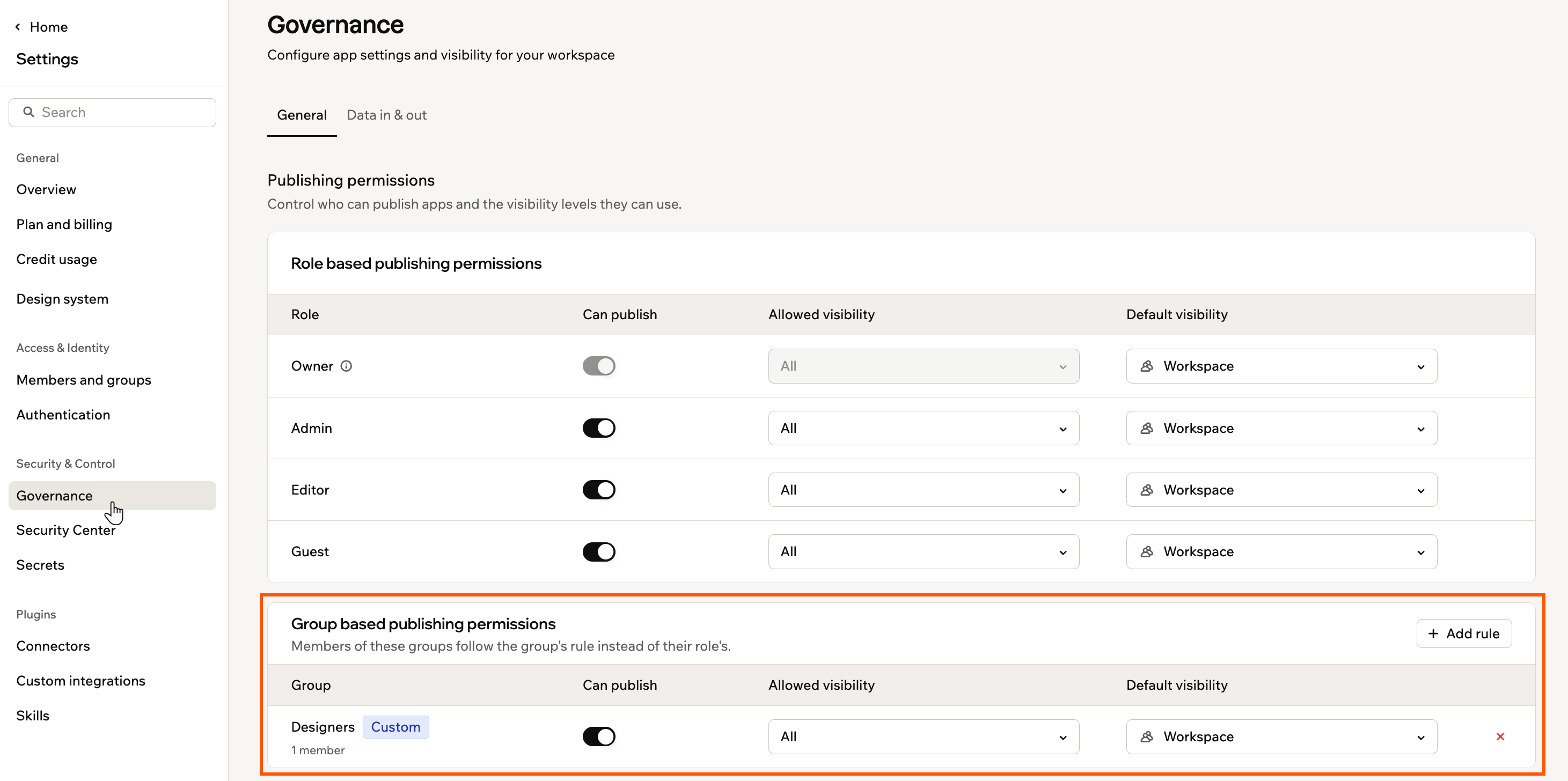Image resolution: width=1568 pixels, height=781 pixels.
Task: Expand Editor allowed visibility dropdown
Action: pyautogui.click(x=924, y=490)
